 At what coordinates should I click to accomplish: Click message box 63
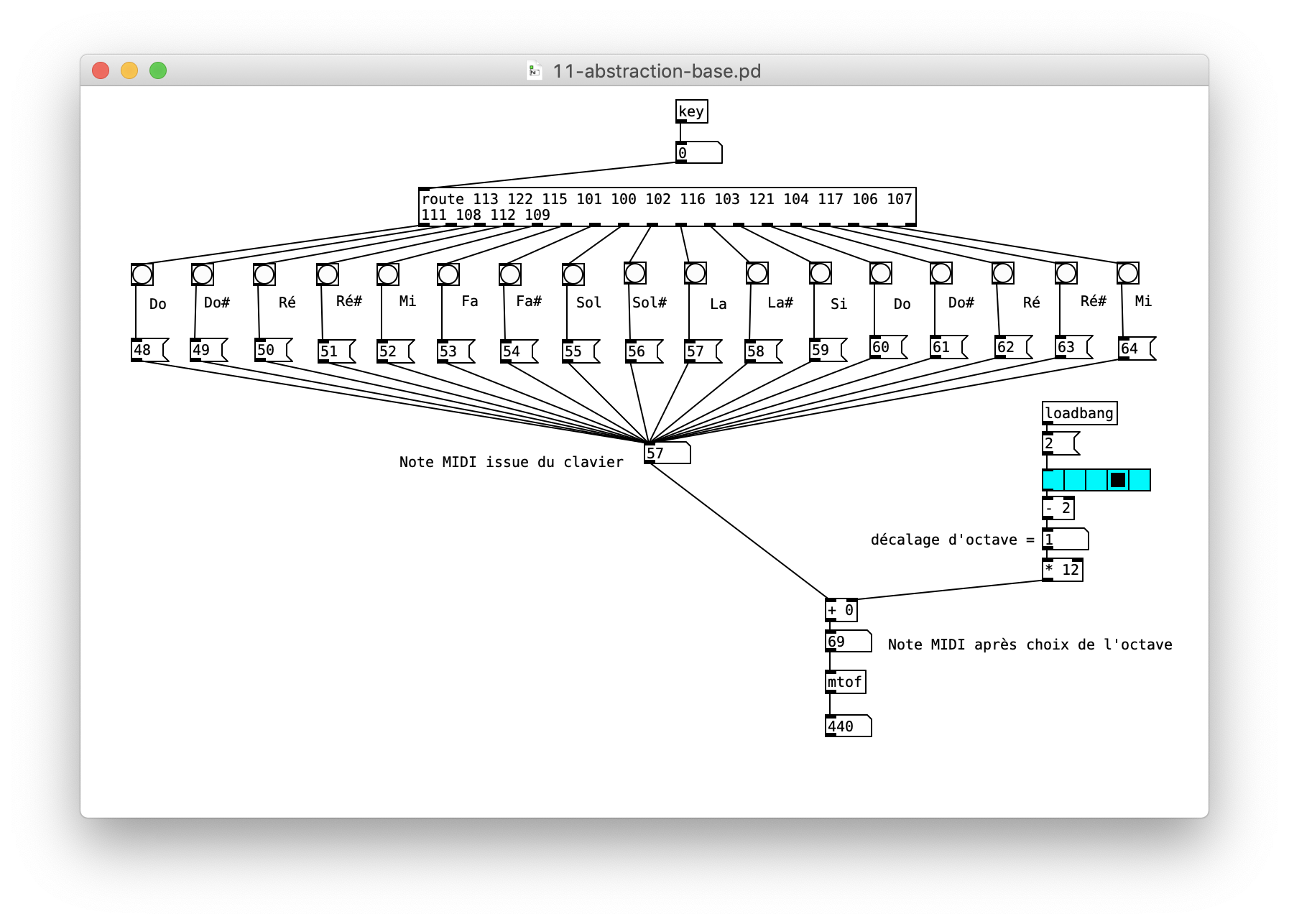tap(1074, 347)
